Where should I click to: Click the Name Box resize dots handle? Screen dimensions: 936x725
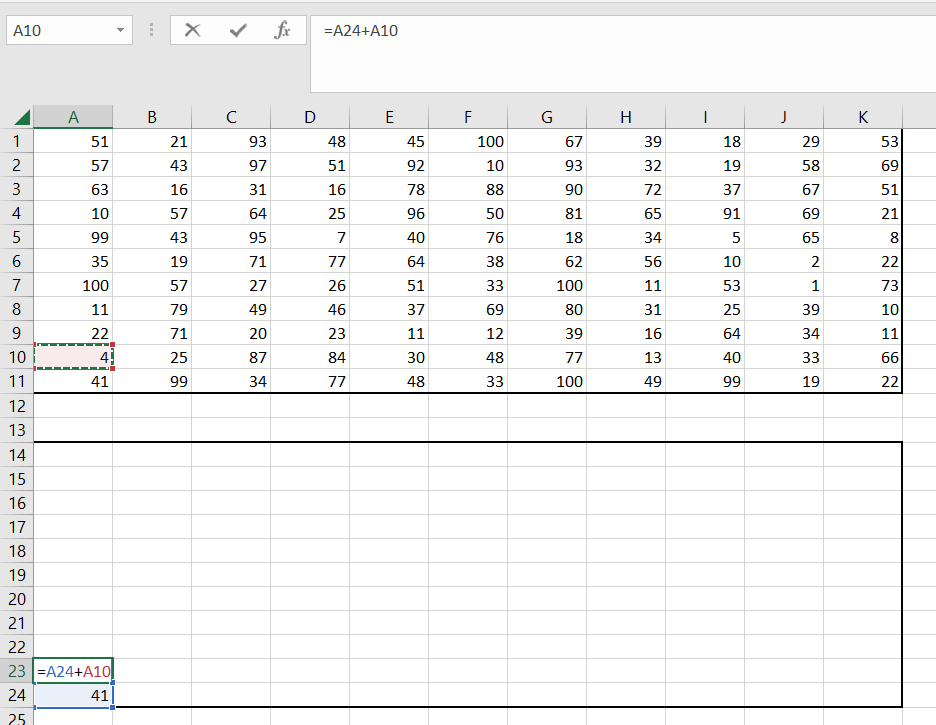[151, 31]
